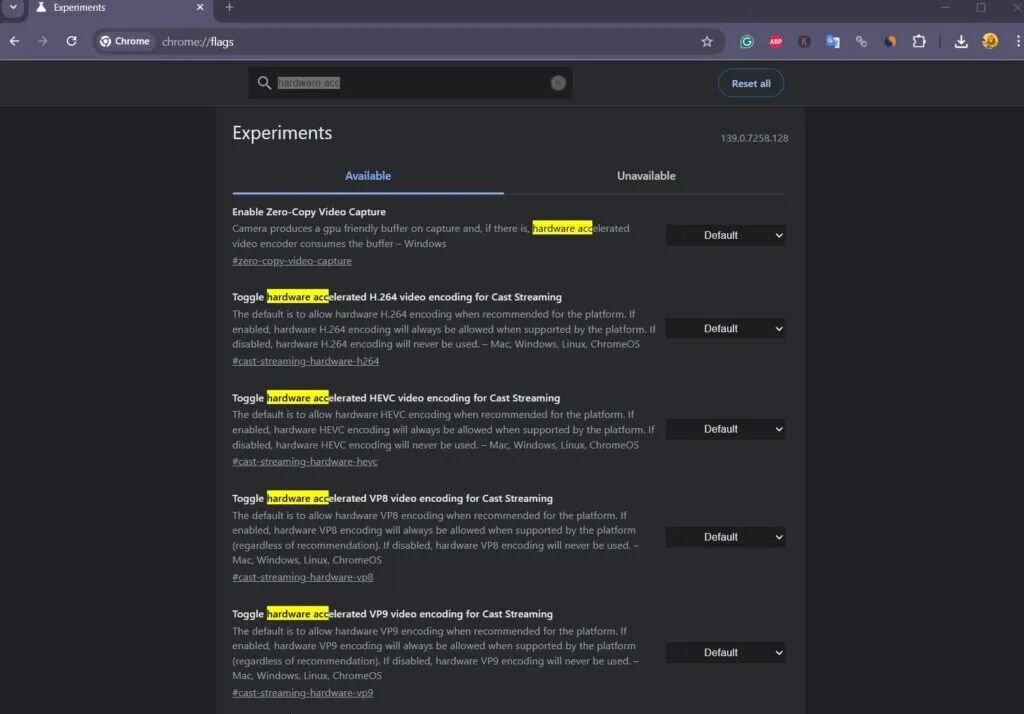Viewport: 1024px width, 714px height.
Task: Click the Enable Zero-Copy Video Capture title
Action: 309,212
